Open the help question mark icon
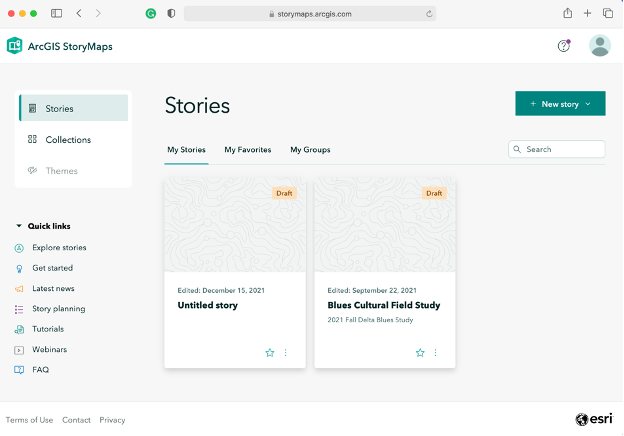The image size is (624, 436). click(564, 46)
